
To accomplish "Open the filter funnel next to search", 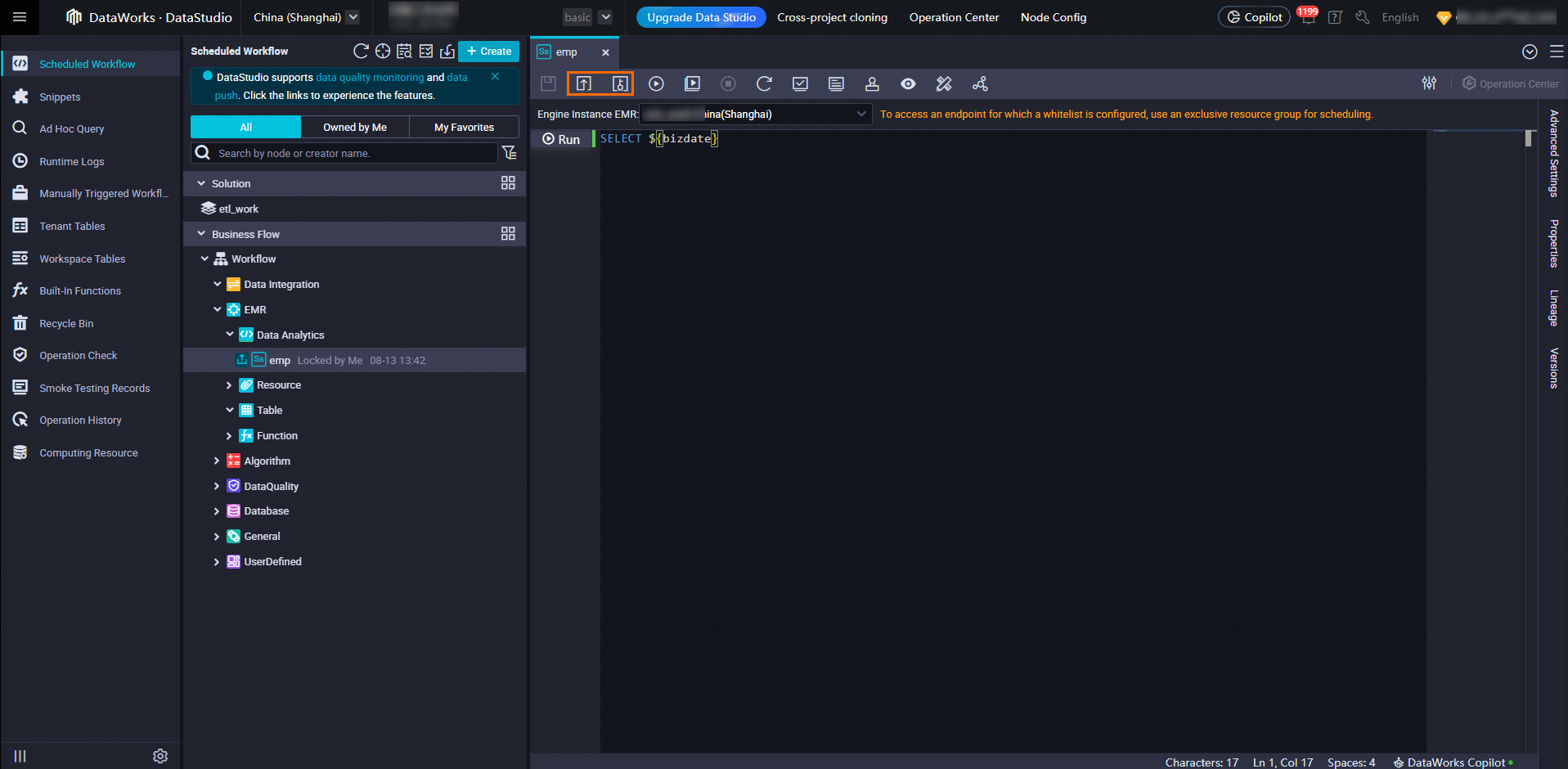I will point(510,153).
